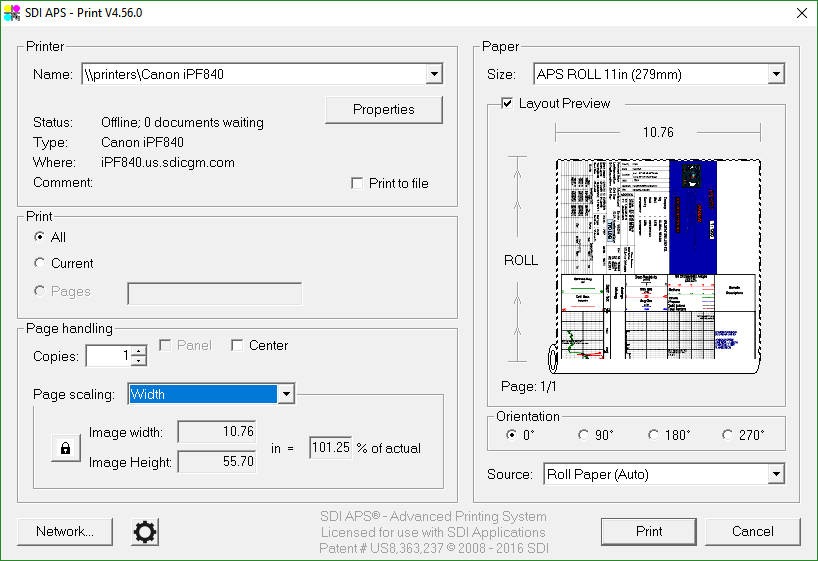Increase copies with the up arrow

[x=139, y=350]
